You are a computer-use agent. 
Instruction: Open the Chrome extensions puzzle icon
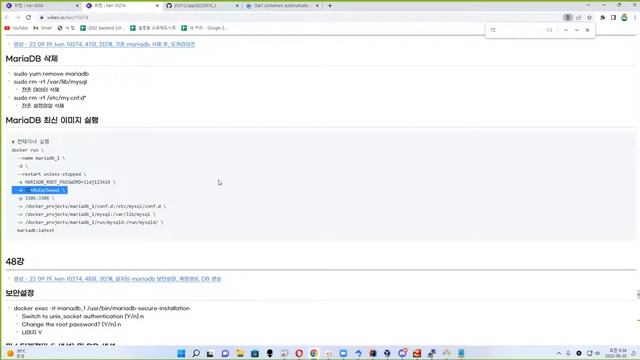602,18
